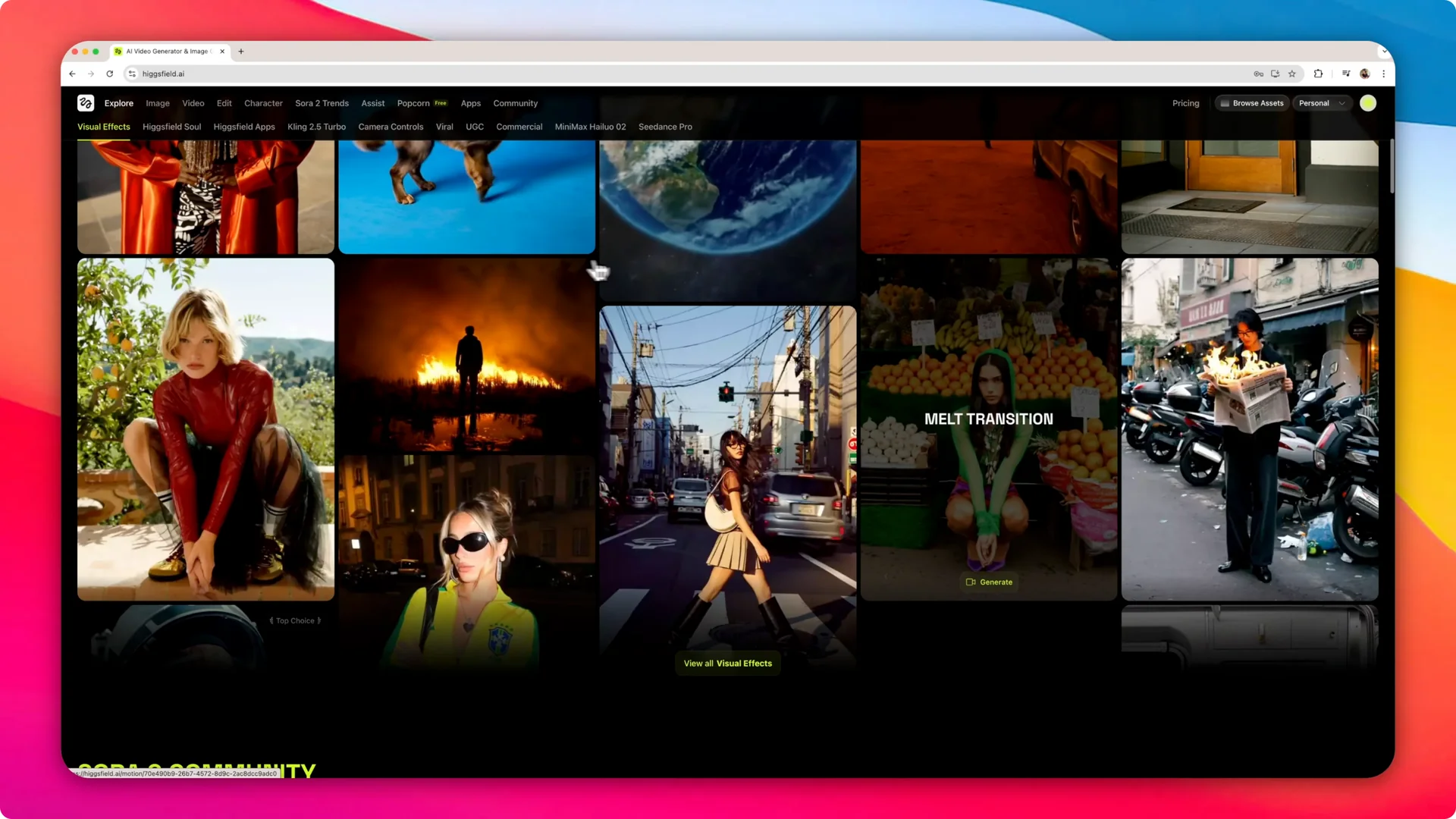1456x819 pixels.
Task: Open a new browser tab with plus
Action: (x=241, y=51)
